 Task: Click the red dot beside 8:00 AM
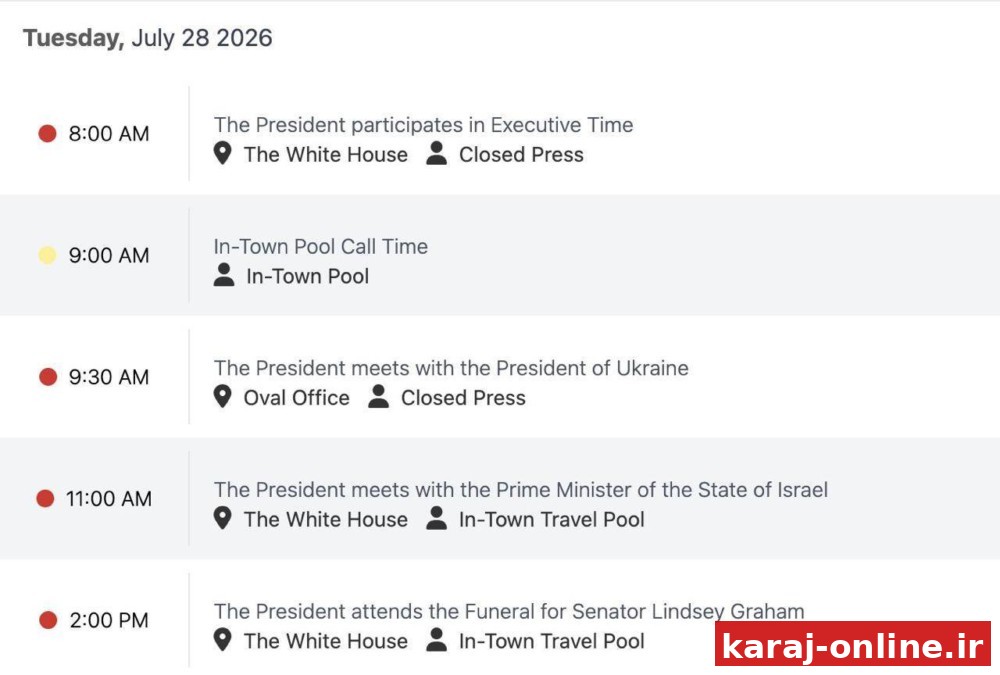[47, 133]
